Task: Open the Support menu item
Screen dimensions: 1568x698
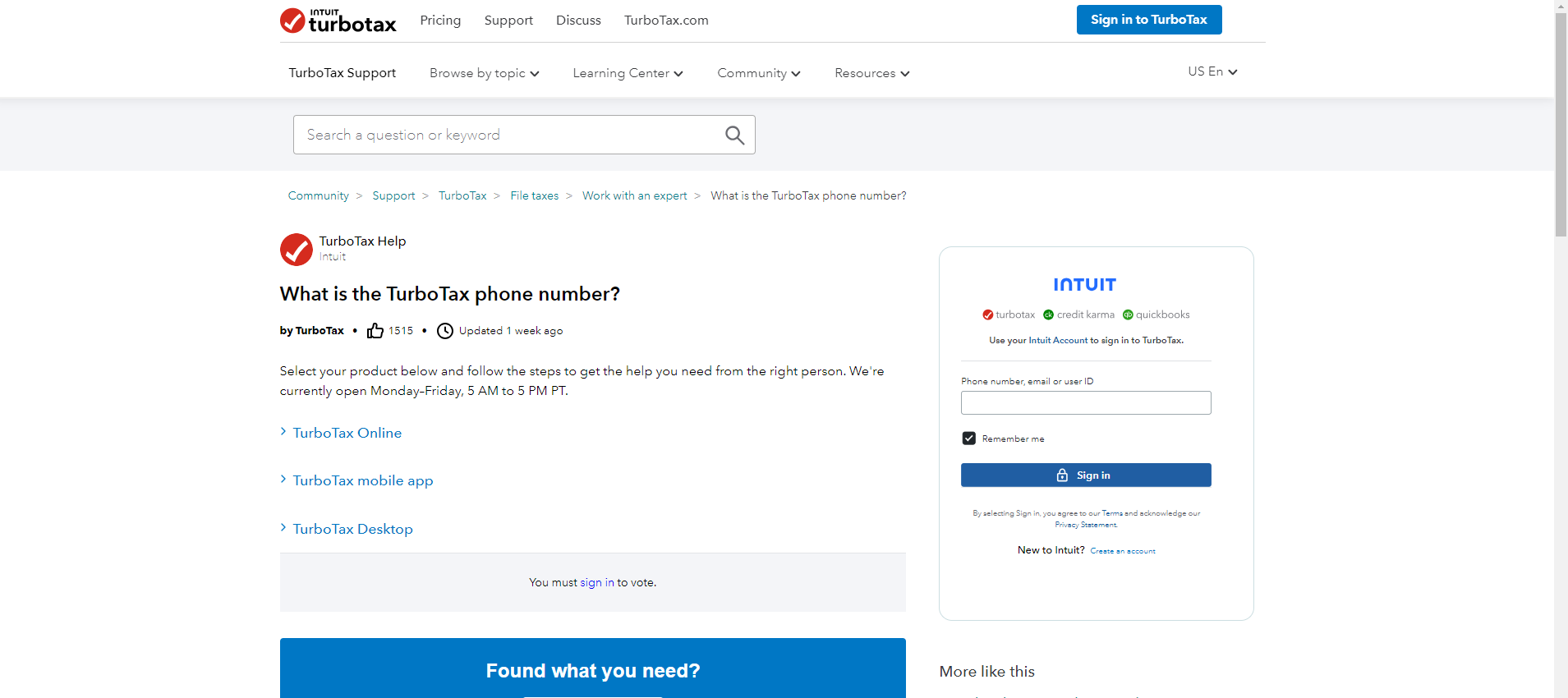Action: (x=508, y=20)
